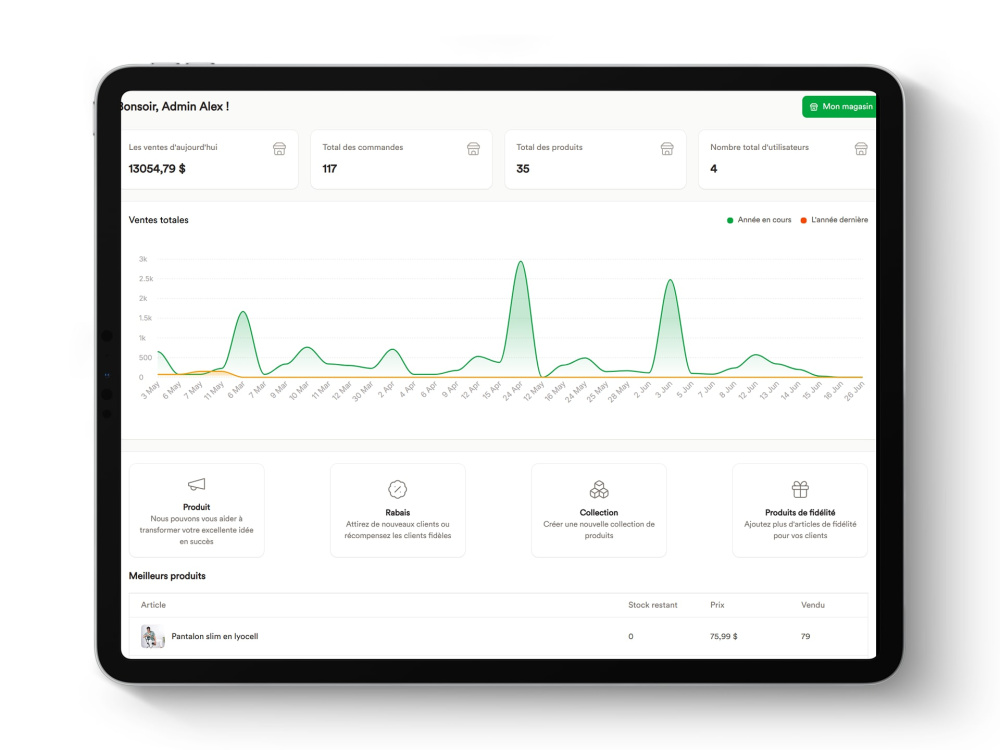The width and height of the screenshot is (1000, 750).
Task: Click the 3 Jun peak on sales chart
Action: coord(670,281)
